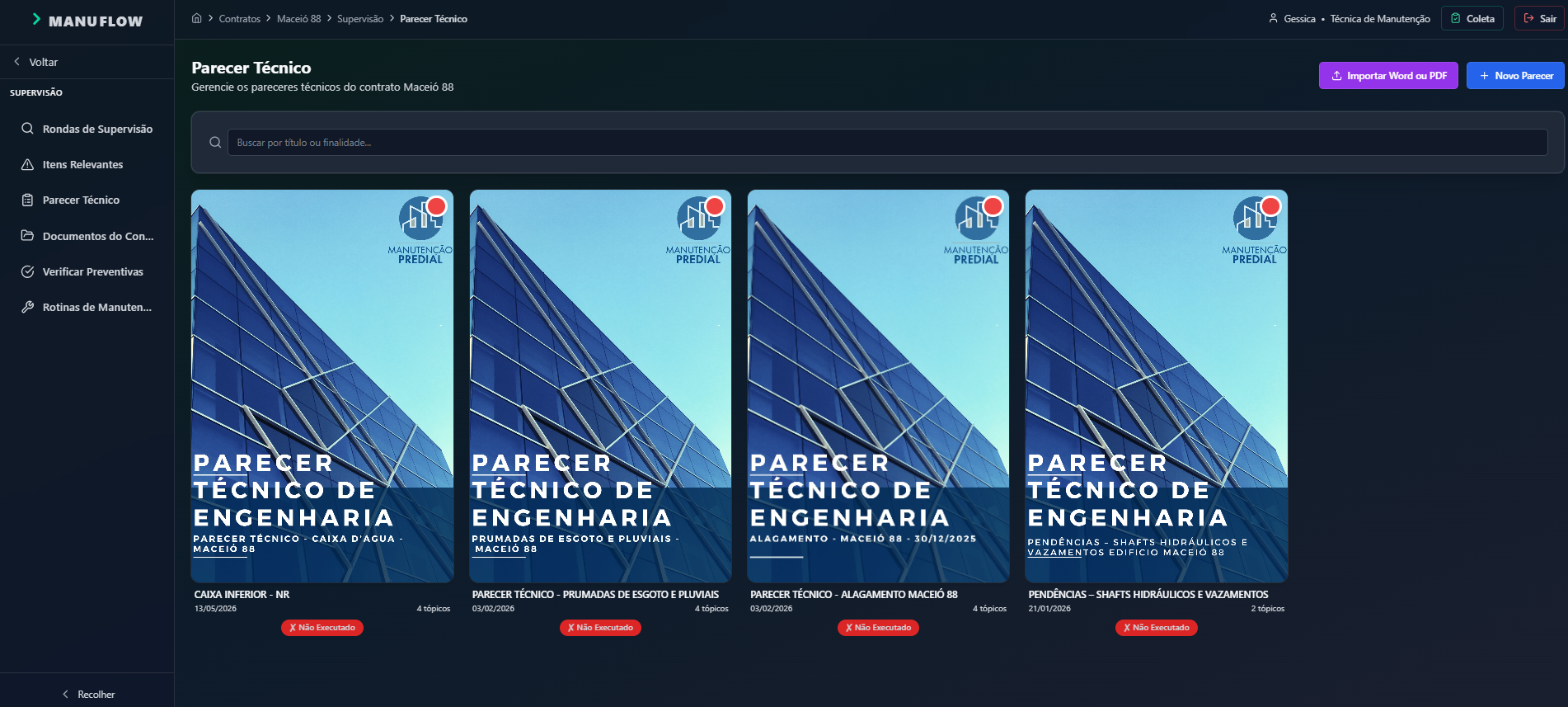Click the CAIXA INFERIOR - NR title
1568x707 pixels.
pyautogui.click(x=242, y=594)
